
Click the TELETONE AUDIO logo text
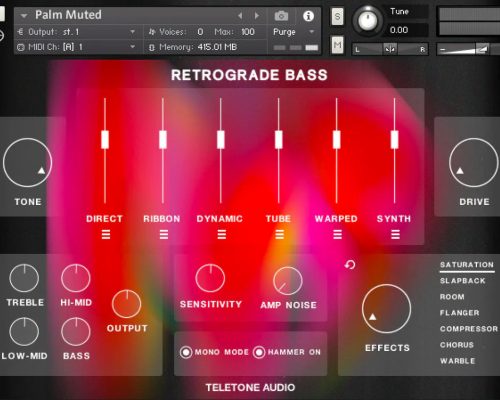(x=250, y=388)
